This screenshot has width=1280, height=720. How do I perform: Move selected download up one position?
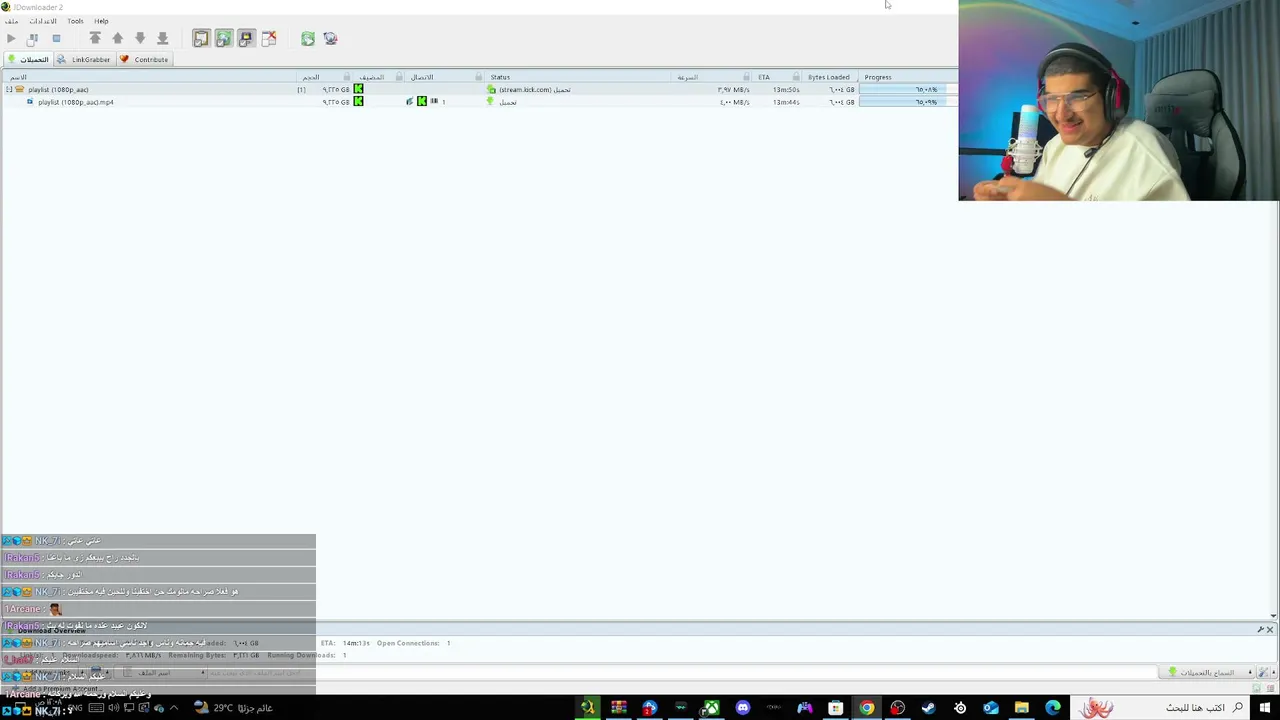[118, 38]
